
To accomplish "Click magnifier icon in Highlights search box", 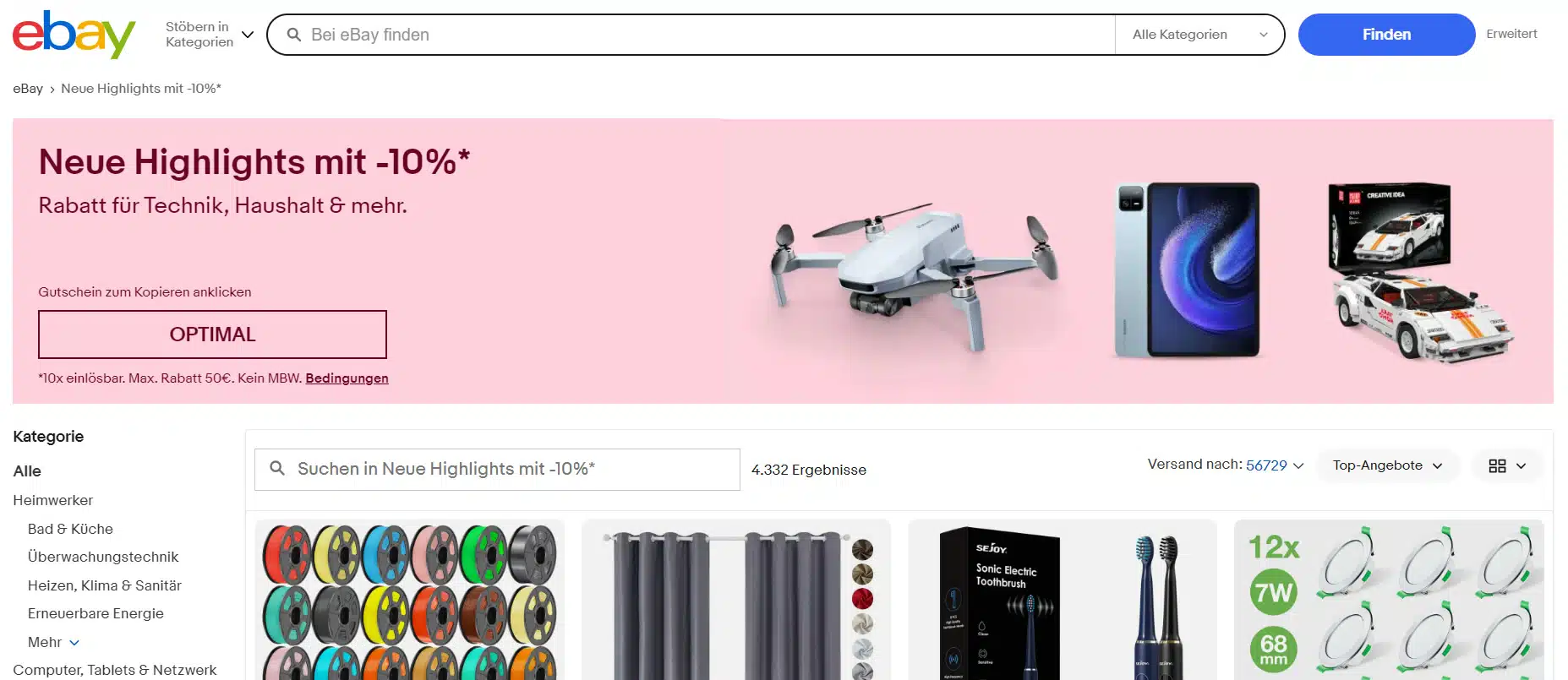I will pyautogui.click(x=277, y=468).
